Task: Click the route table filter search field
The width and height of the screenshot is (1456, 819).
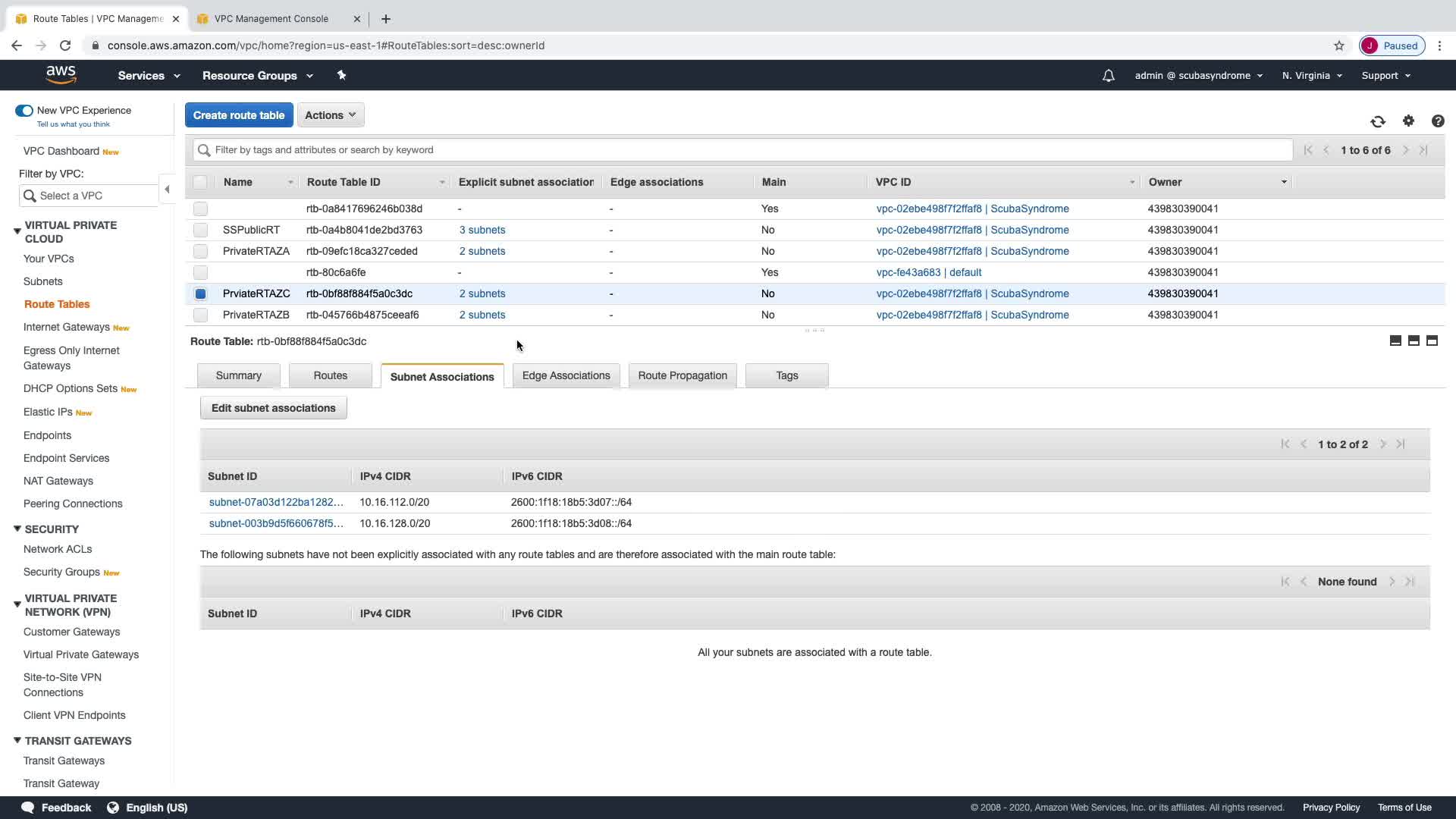Action: (743, 150)
